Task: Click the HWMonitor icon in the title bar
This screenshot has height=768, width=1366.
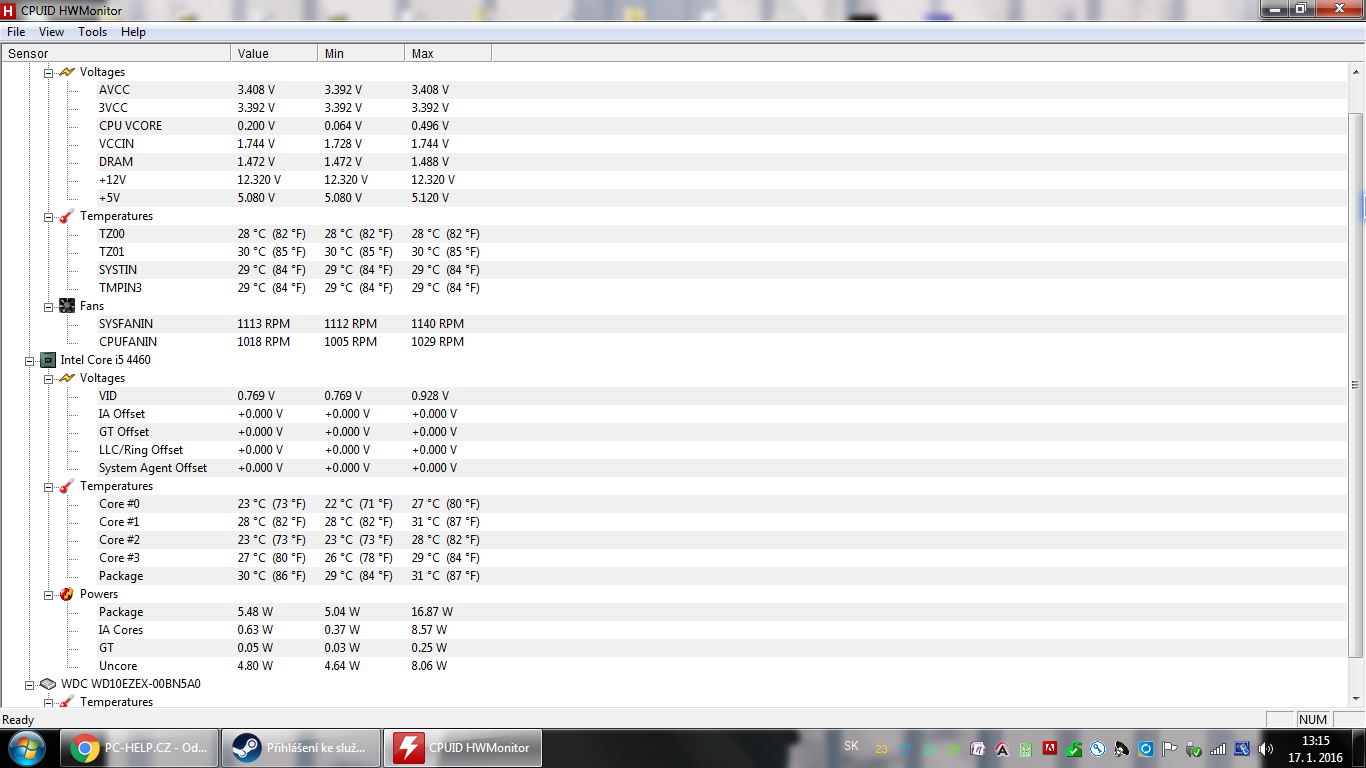Action: tap(9, 9)
